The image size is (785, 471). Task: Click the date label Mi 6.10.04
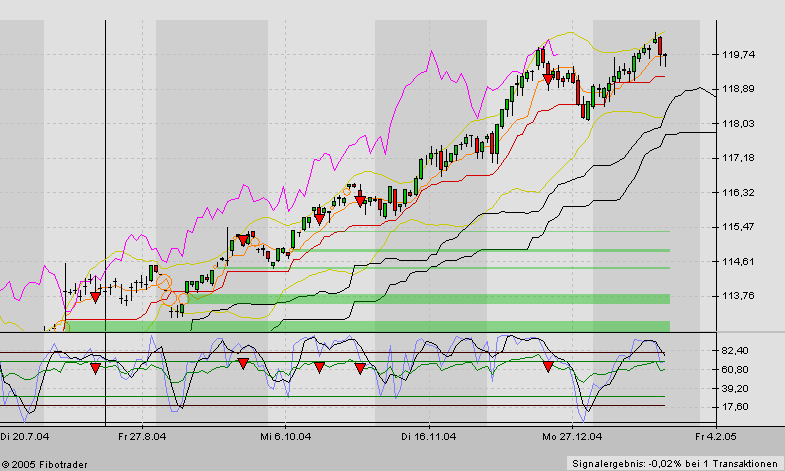pyautogui.click(x=285, y=437)
